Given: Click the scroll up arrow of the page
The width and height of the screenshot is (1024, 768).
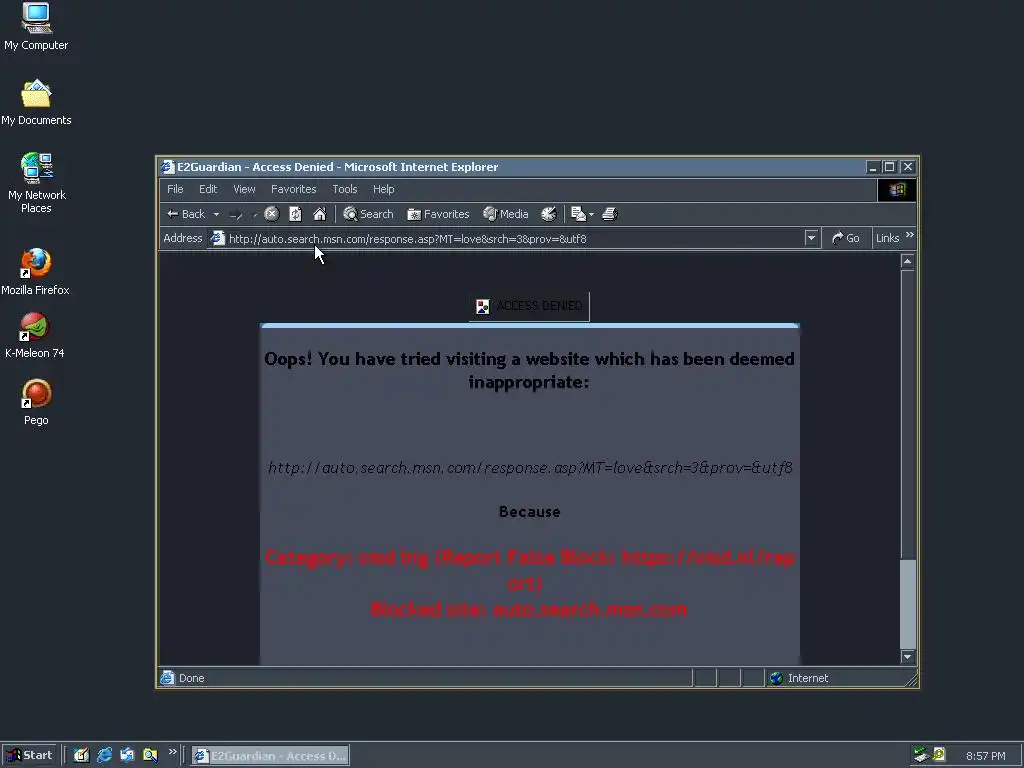Looking at the screenshot, I should coord(907,261).
